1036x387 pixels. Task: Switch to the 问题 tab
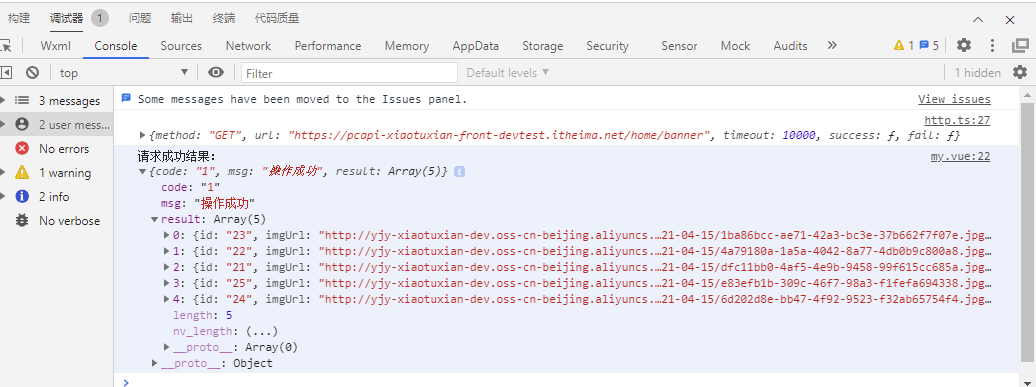point(140,18)
